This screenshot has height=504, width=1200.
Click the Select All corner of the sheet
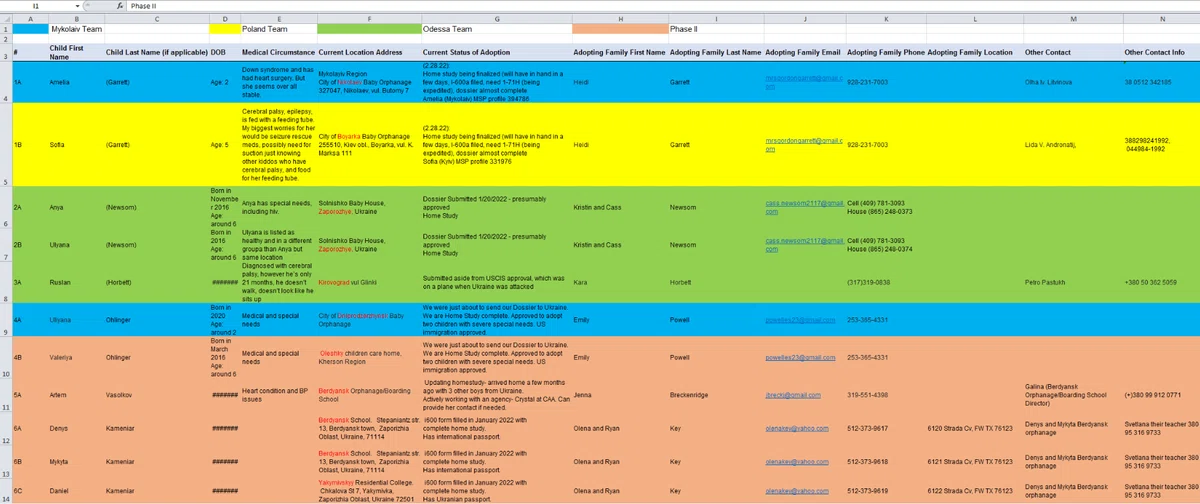point(5,18)
